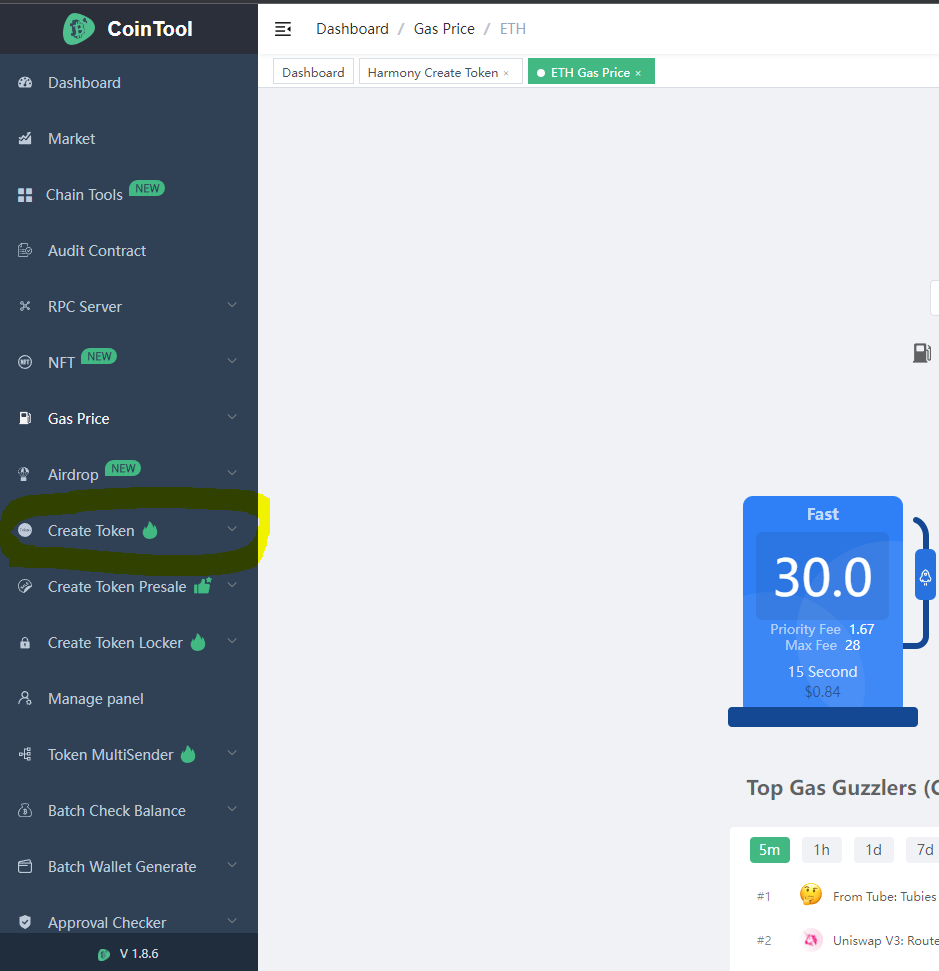Open the Uniswap V3: Router entry
The width and height of the screenshot is (939, 971).
click(886, 940)
